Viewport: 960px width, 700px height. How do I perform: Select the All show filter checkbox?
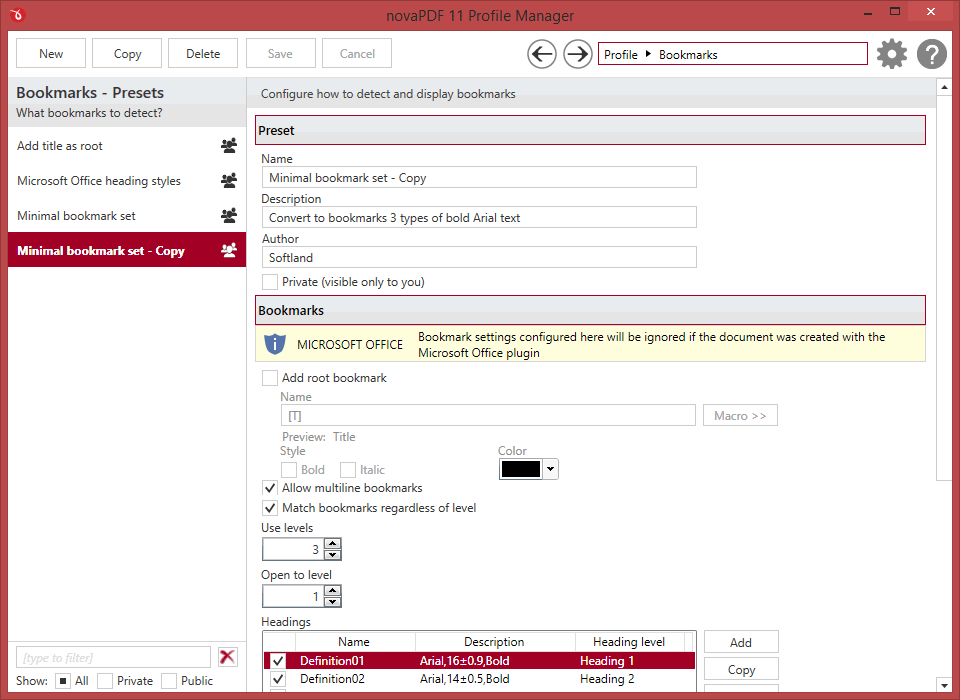pyautogui.click(x=63, y=681)
